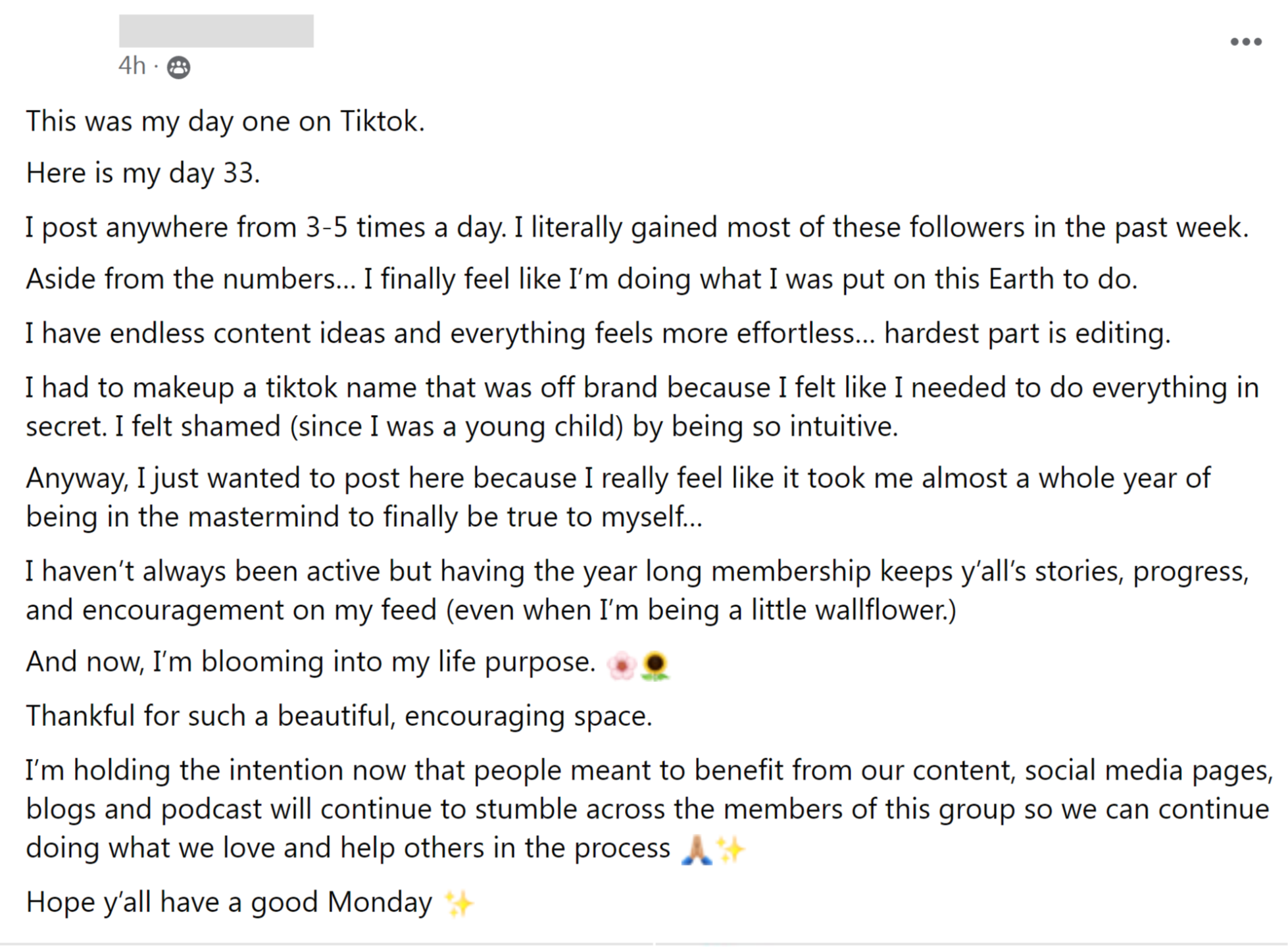Viewport: 1288px width, 947px height.
Task: Click the group members privacy icon
Action: 178,67
